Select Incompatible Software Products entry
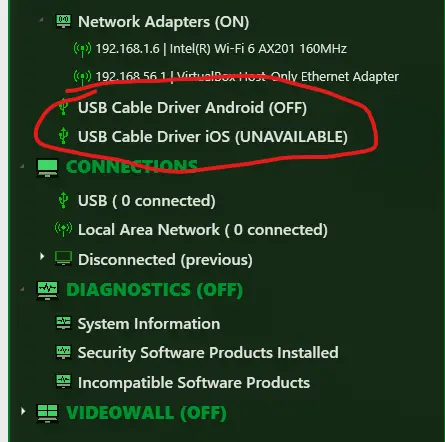The width and height of the screenshot is (445, 442). pyautogui.click(x=194, y=382)
